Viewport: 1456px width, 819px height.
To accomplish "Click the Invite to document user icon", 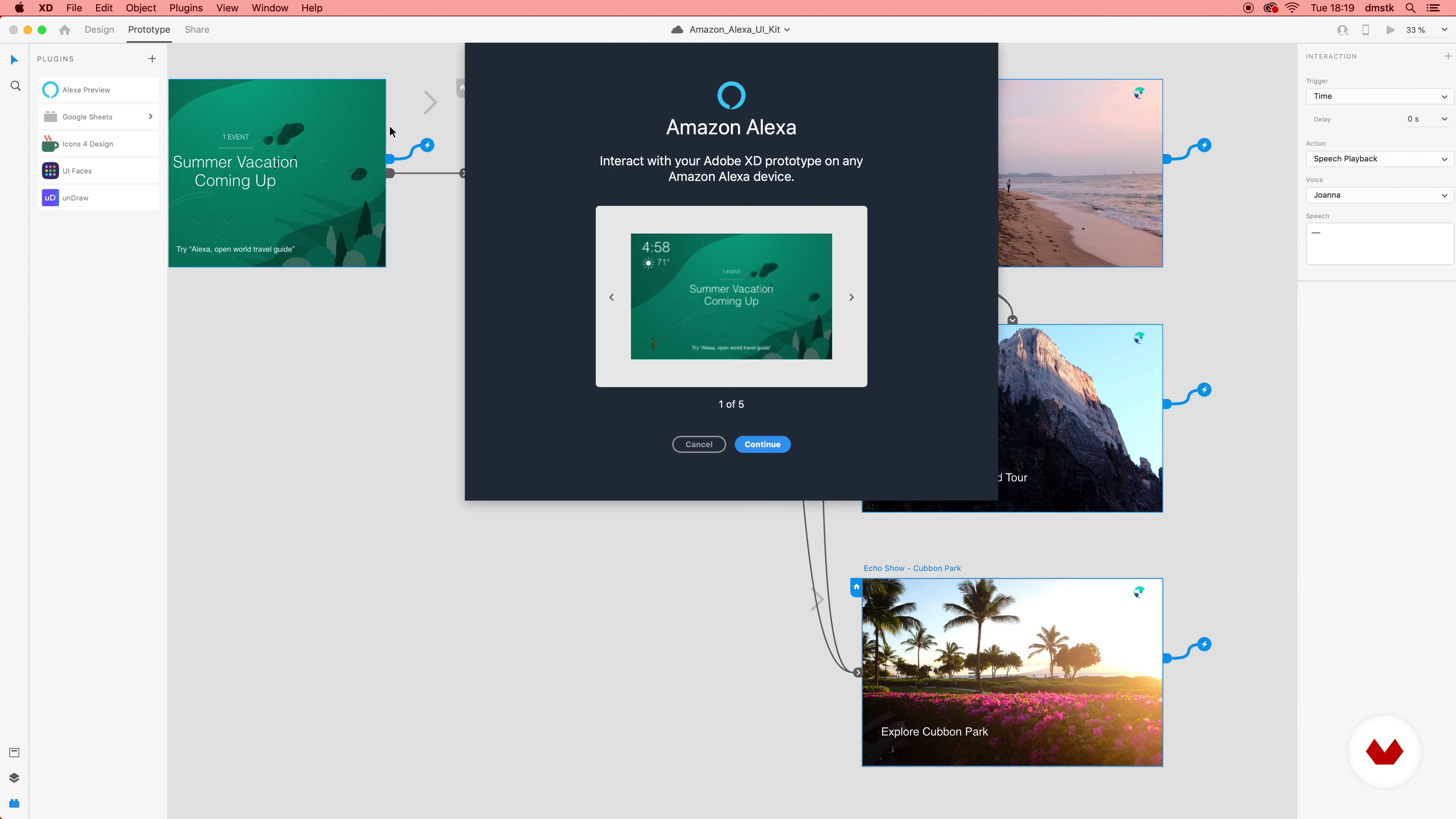I will 1342,30.
